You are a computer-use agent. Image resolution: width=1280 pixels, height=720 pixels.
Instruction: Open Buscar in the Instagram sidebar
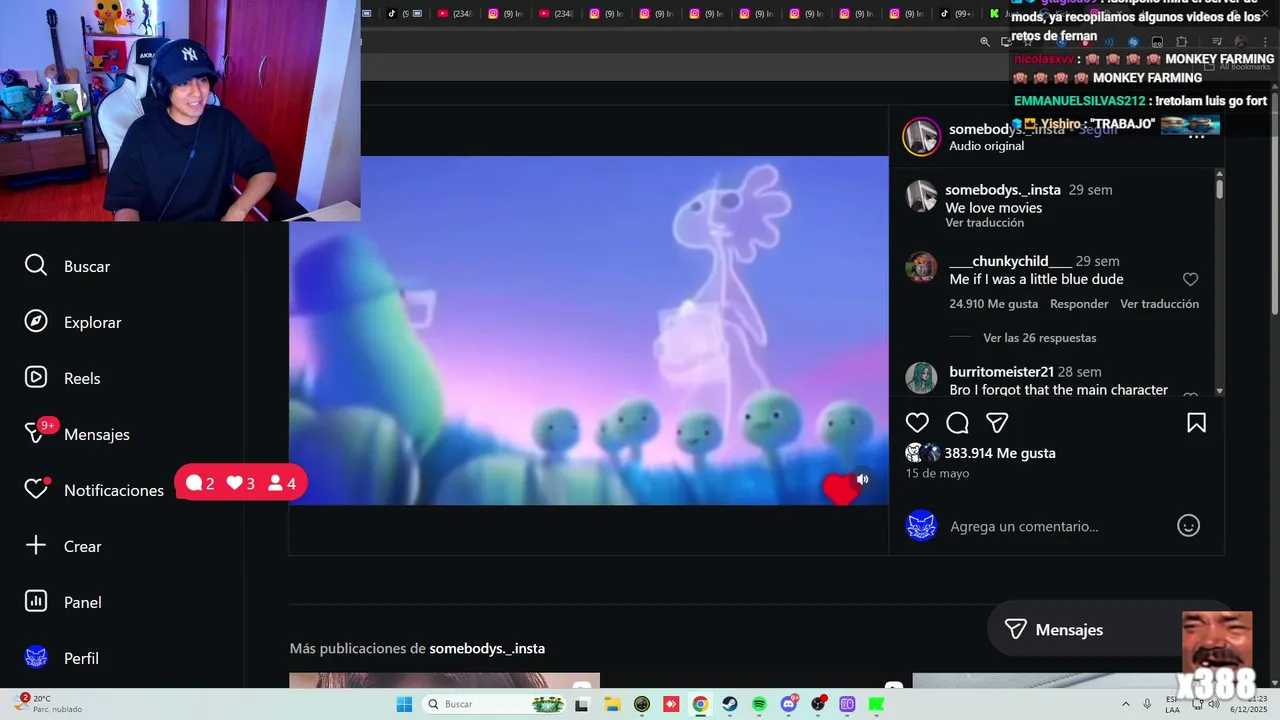pos(67,266)
